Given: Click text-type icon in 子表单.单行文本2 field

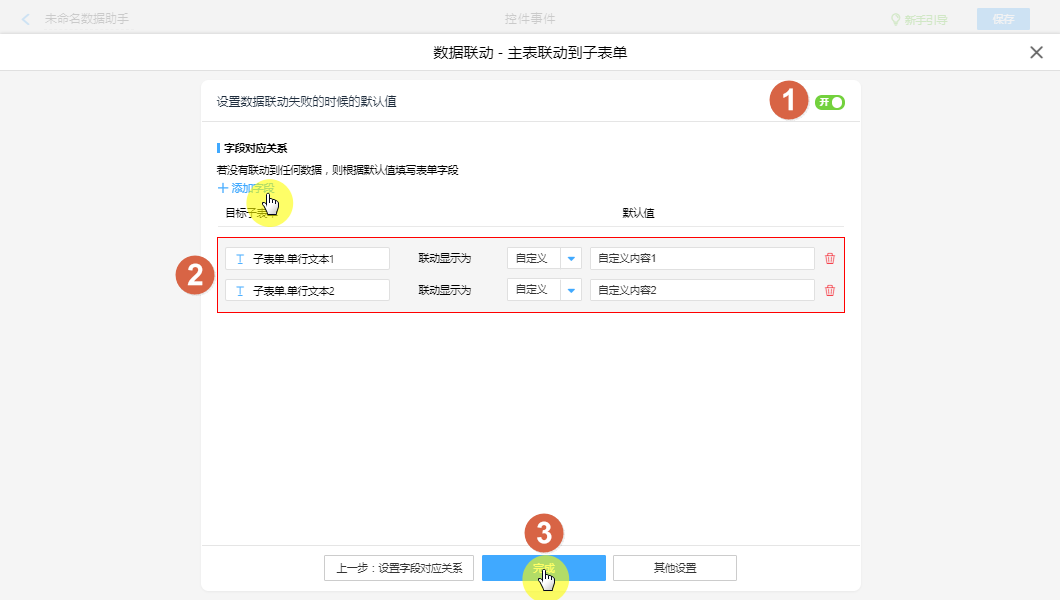Looking at the screenshot, I should click(240, 291).
